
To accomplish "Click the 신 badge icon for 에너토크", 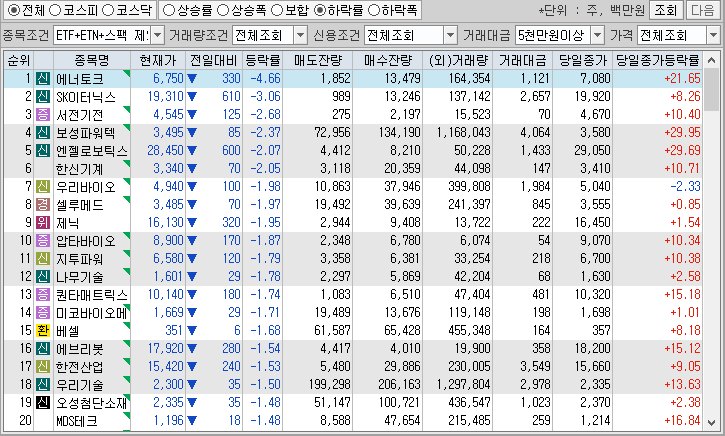I will click(43, 78).
